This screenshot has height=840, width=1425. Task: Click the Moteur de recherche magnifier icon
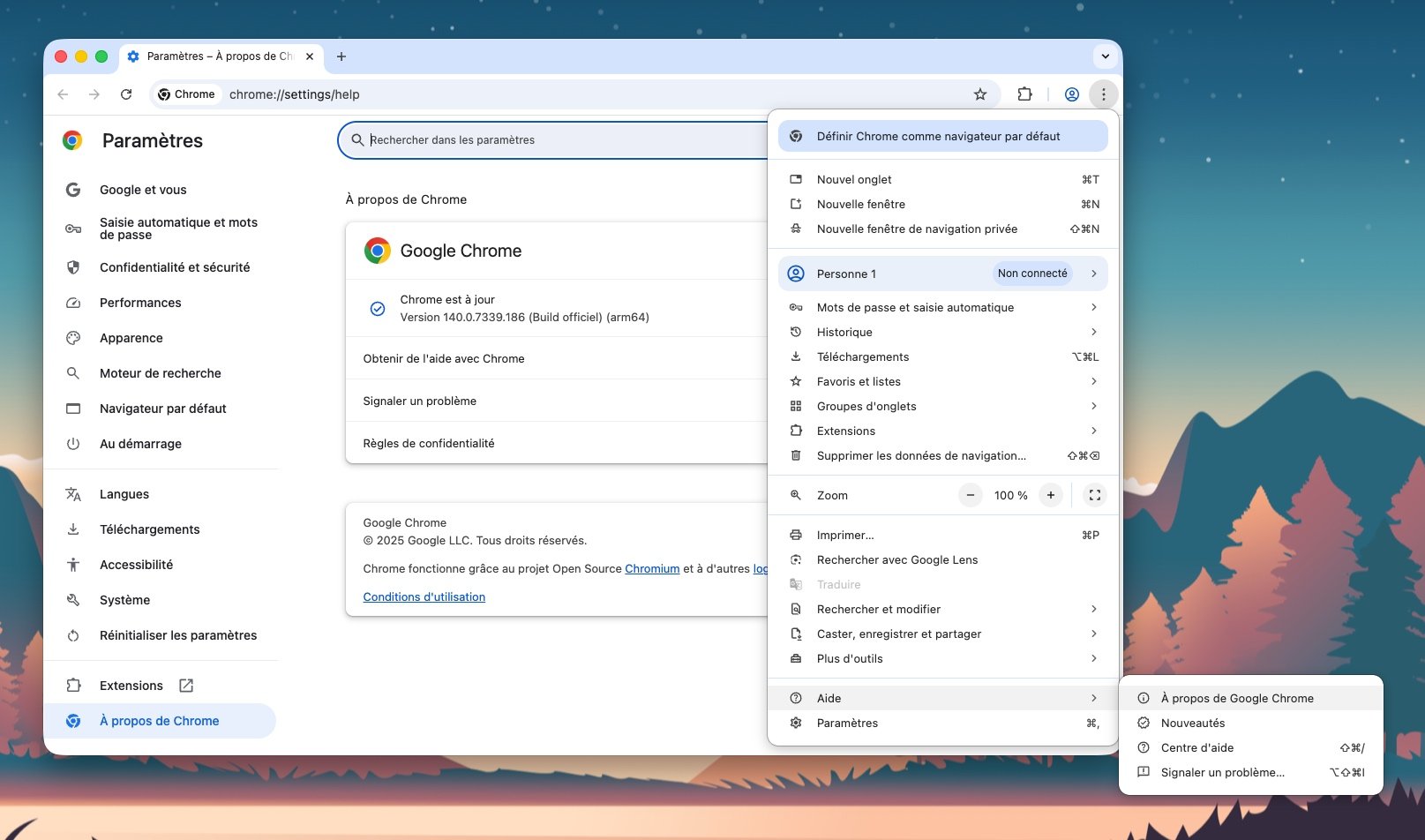[73, 373]
